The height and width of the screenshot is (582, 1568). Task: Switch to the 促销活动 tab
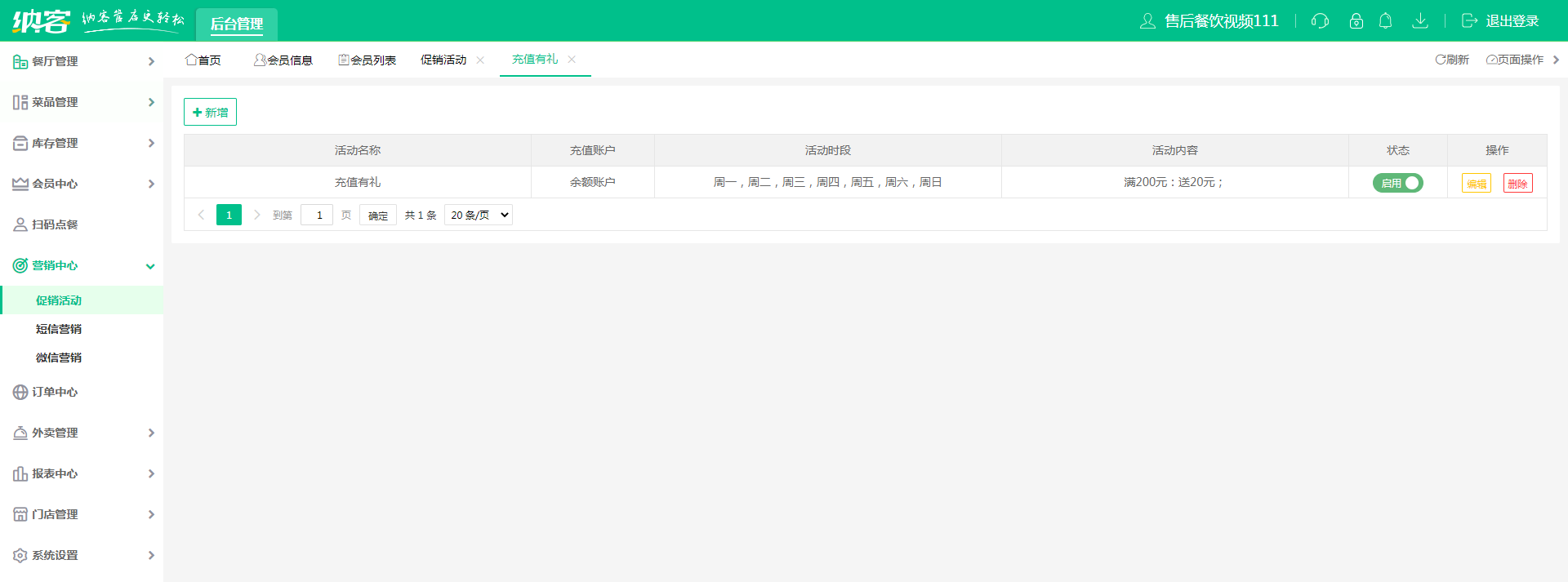pyautogui.click(x=443, y=60)
